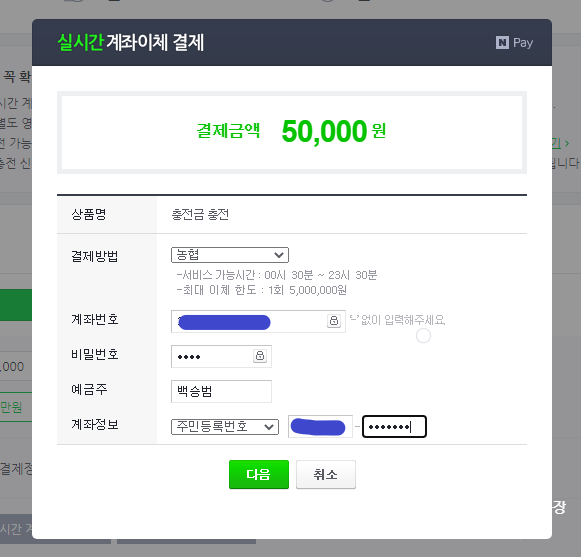Viewport: 581px width, 557px height.
Task: Click the 다음 green button
Action: (x=259, y=474)
